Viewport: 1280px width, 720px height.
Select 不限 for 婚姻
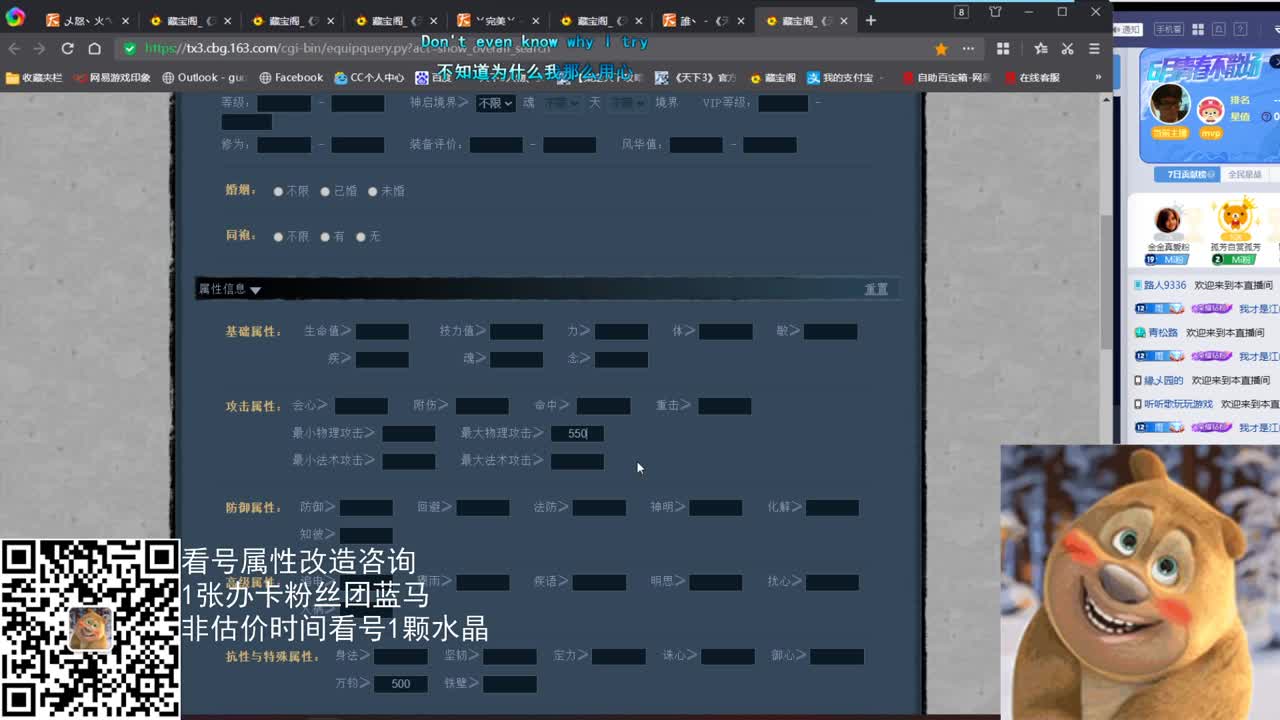[x=278, y=191]
